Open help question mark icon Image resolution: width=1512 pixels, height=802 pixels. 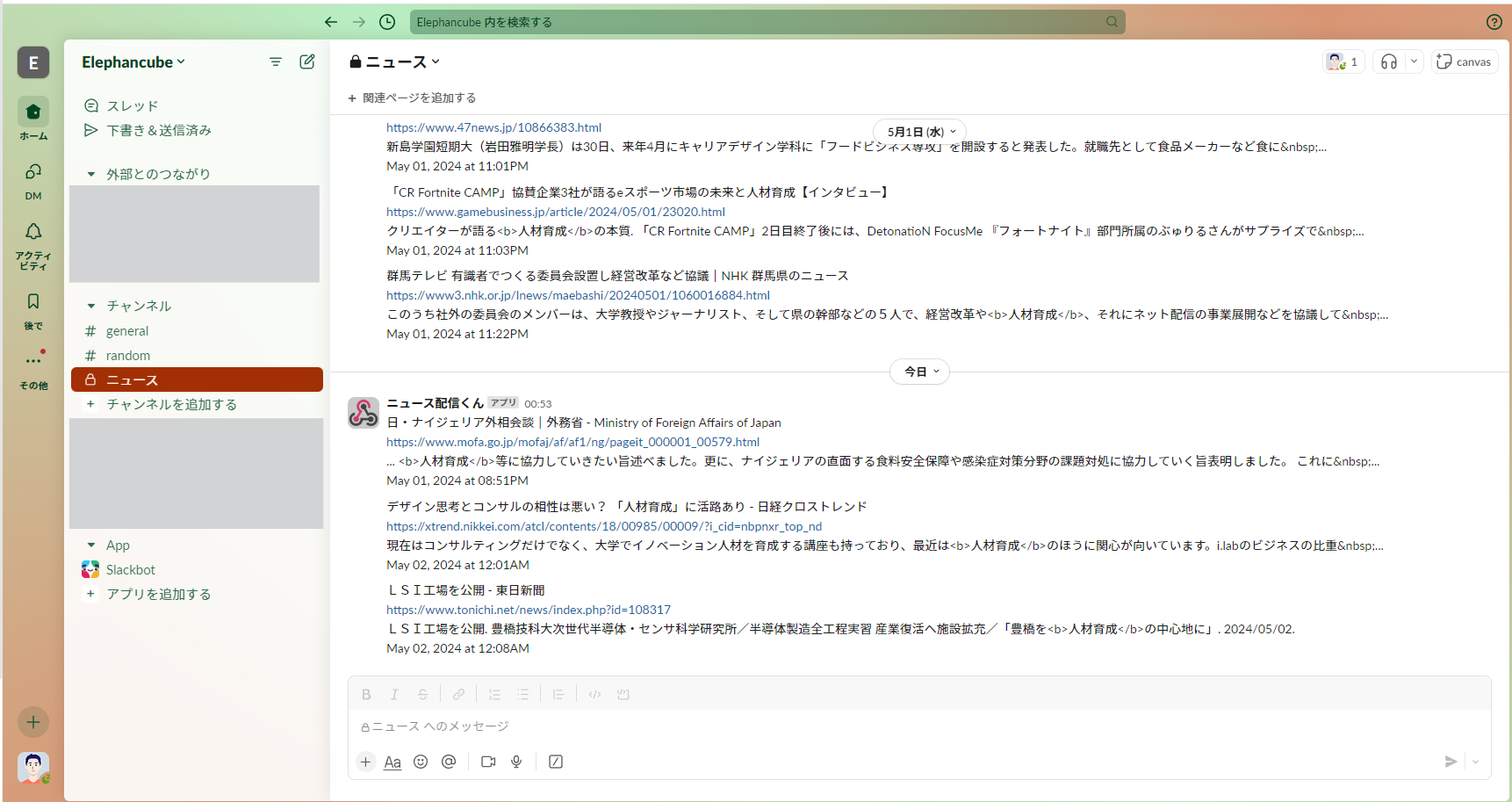1494,22
